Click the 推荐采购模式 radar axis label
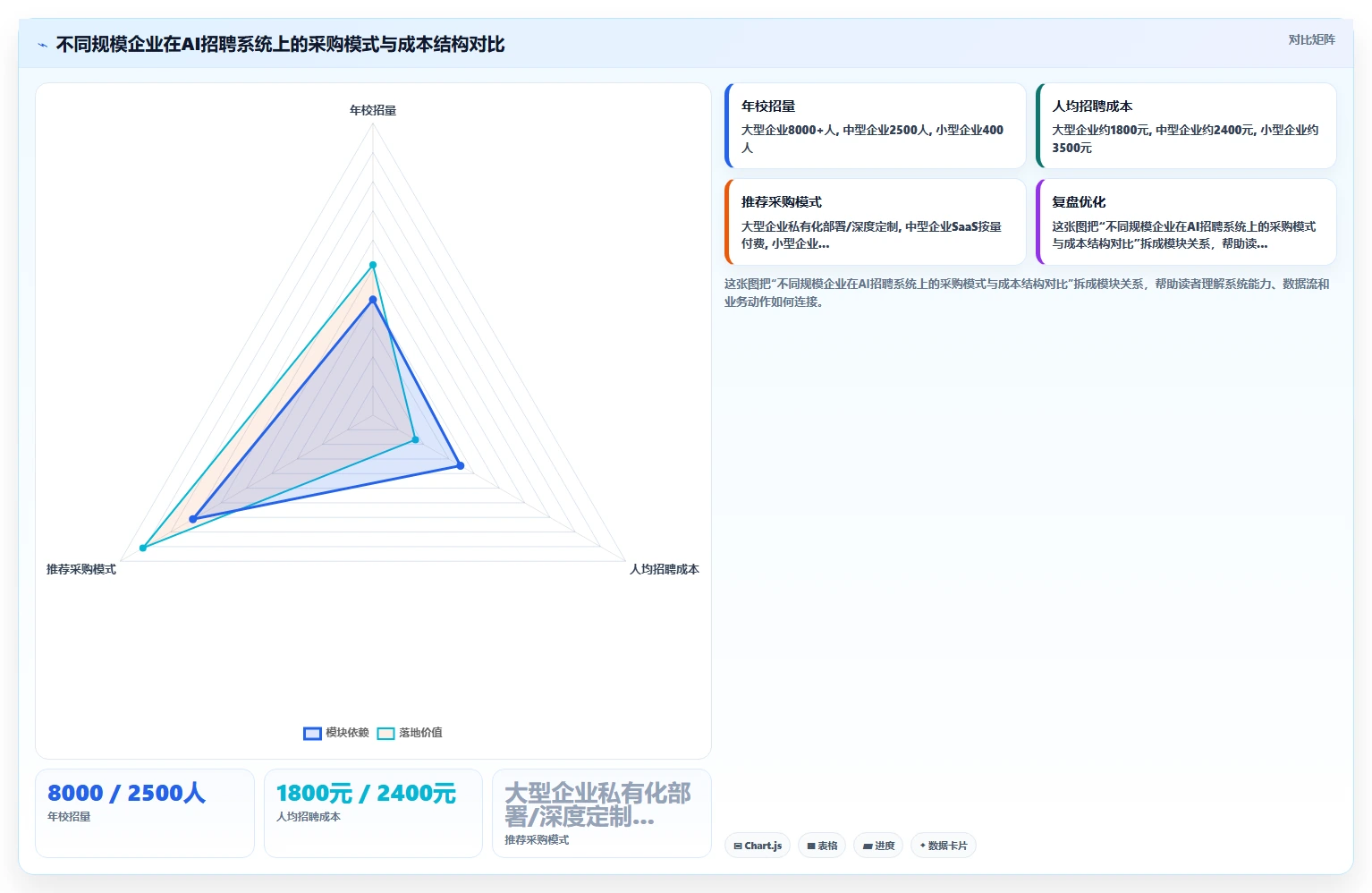 [81, 569]
